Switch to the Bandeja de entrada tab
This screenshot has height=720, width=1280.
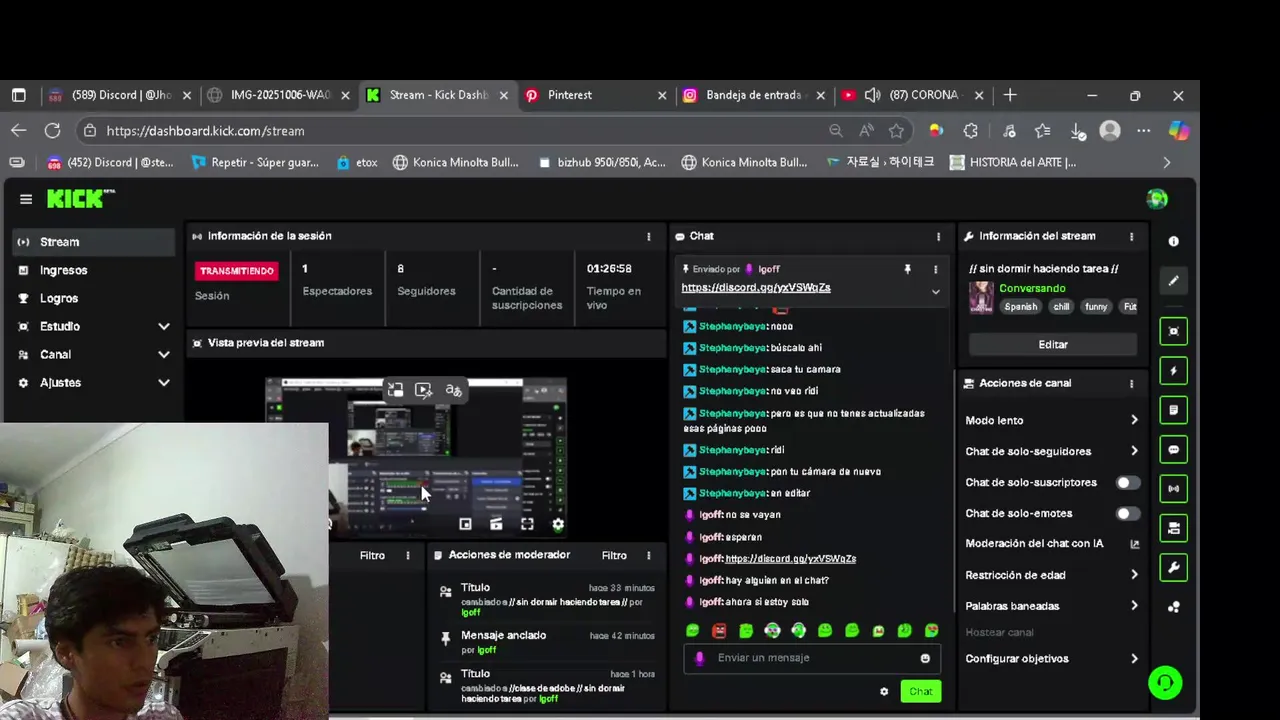pos(754,95)
